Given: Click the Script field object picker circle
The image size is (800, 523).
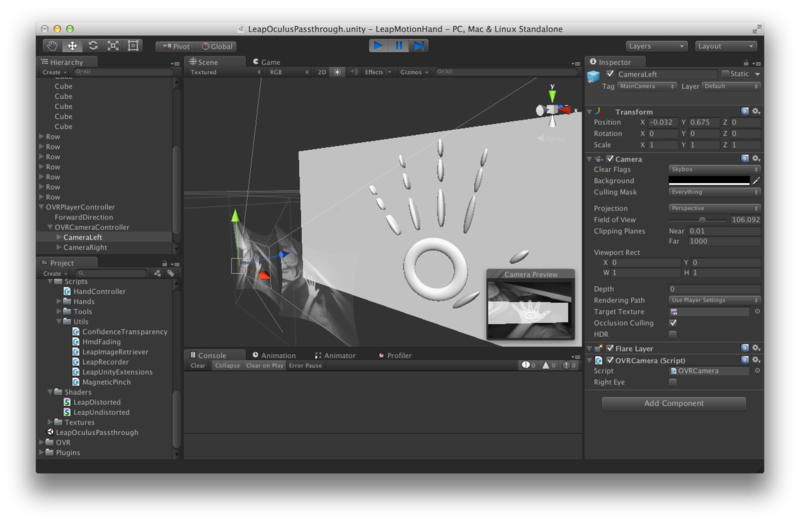Looking at the screenshot, I should 757,371.
